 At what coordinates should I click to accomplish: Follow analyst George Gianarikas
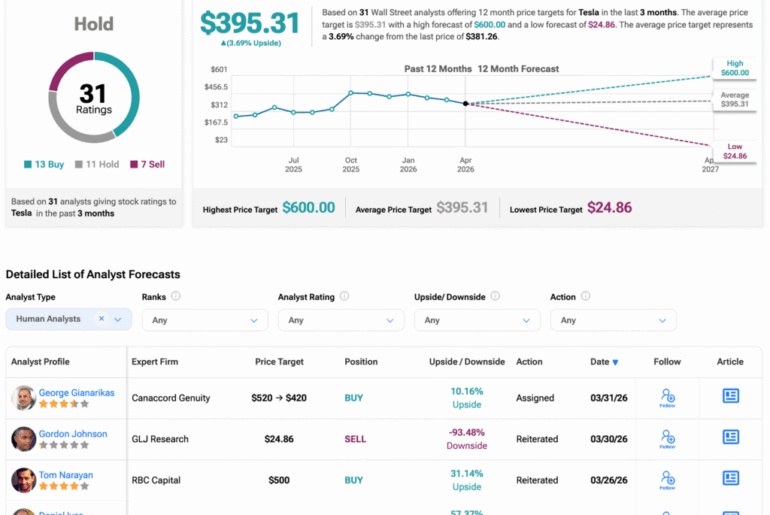pos(666,397)
